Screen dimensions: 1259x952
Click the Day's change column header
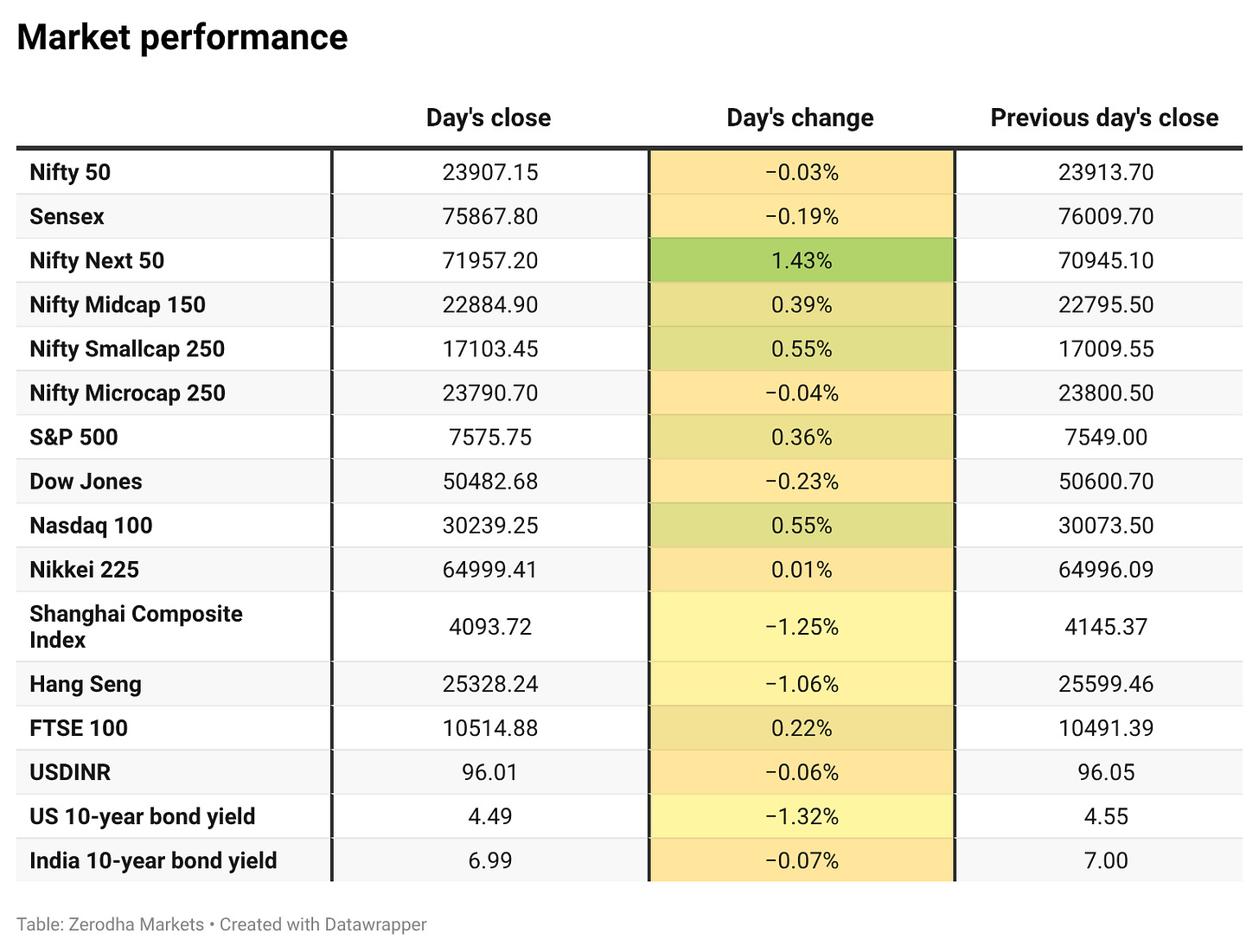click(800, 118)
